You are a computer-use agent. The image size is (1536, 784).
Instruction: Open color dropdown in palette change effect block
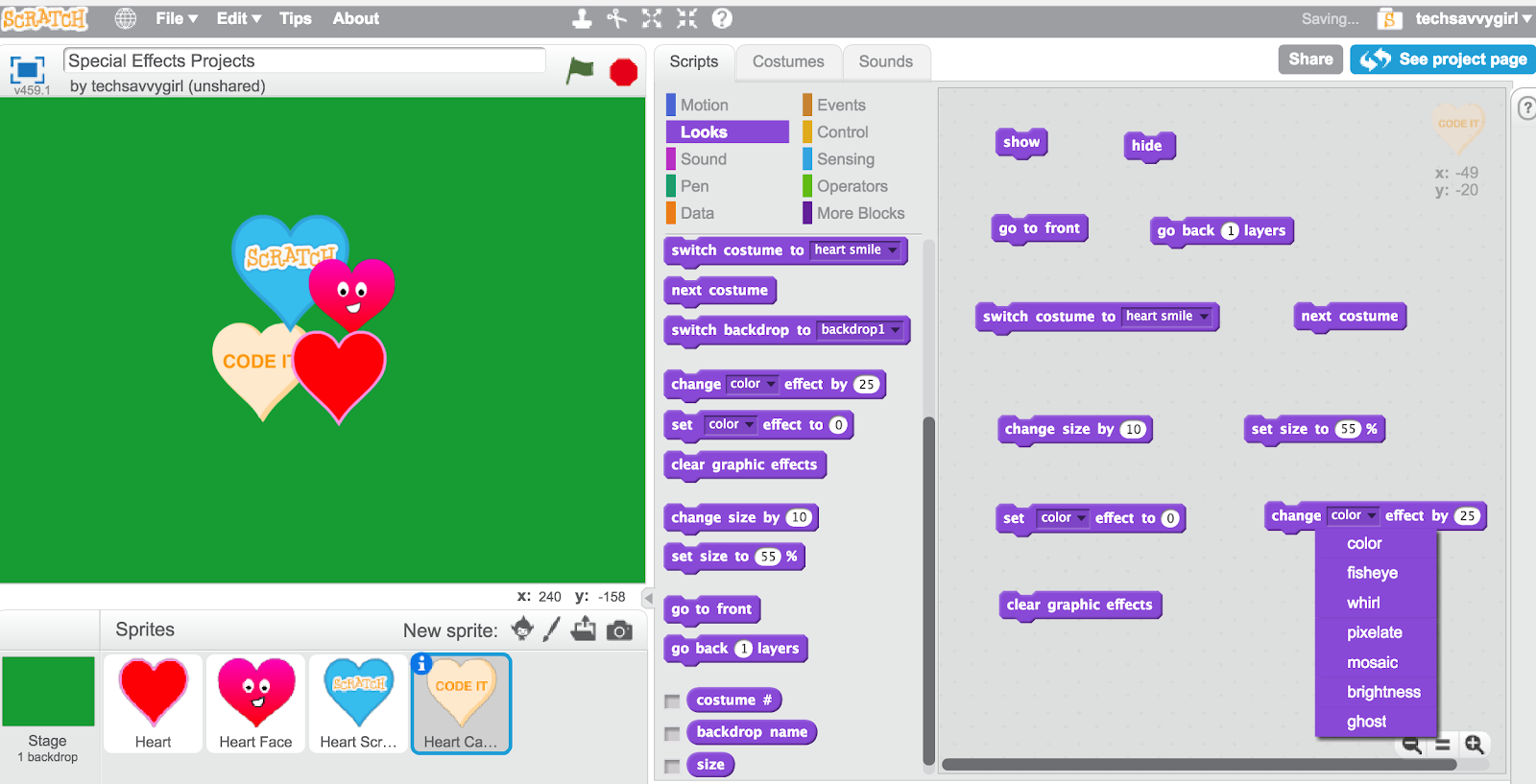752,384
